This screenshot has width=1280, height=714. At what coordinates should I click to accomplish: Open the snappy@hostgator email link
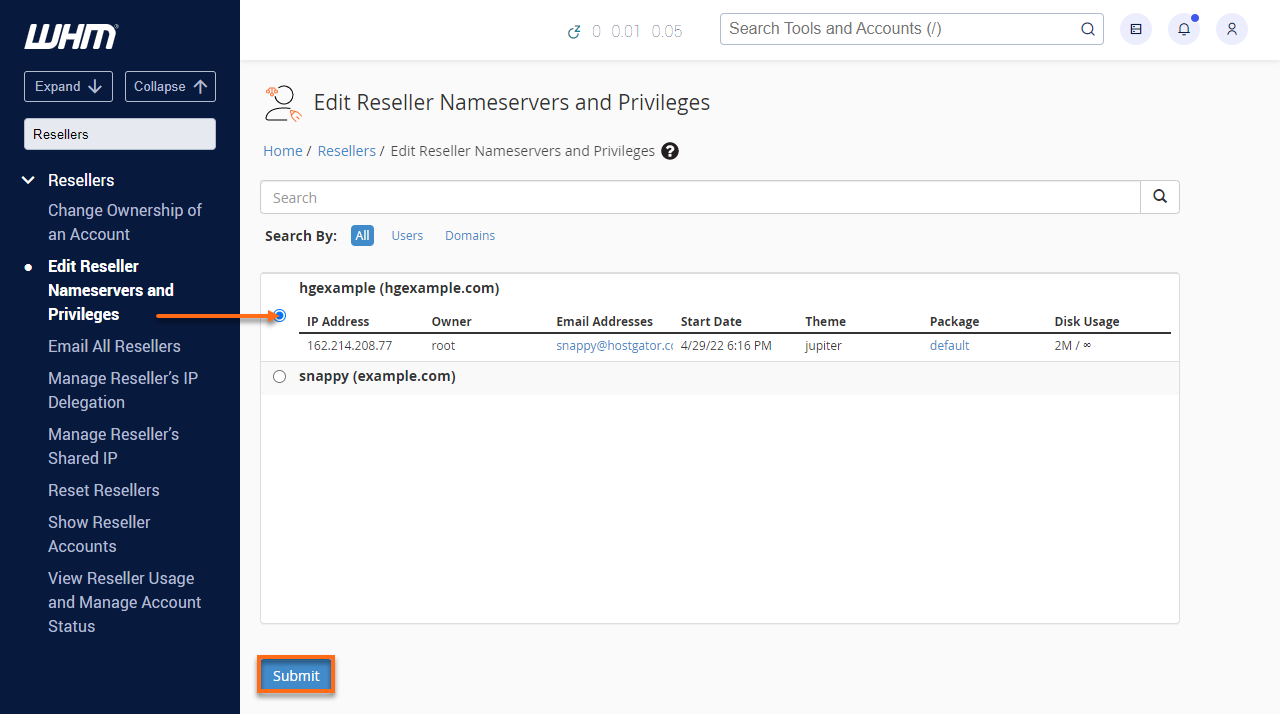point(614,345)
